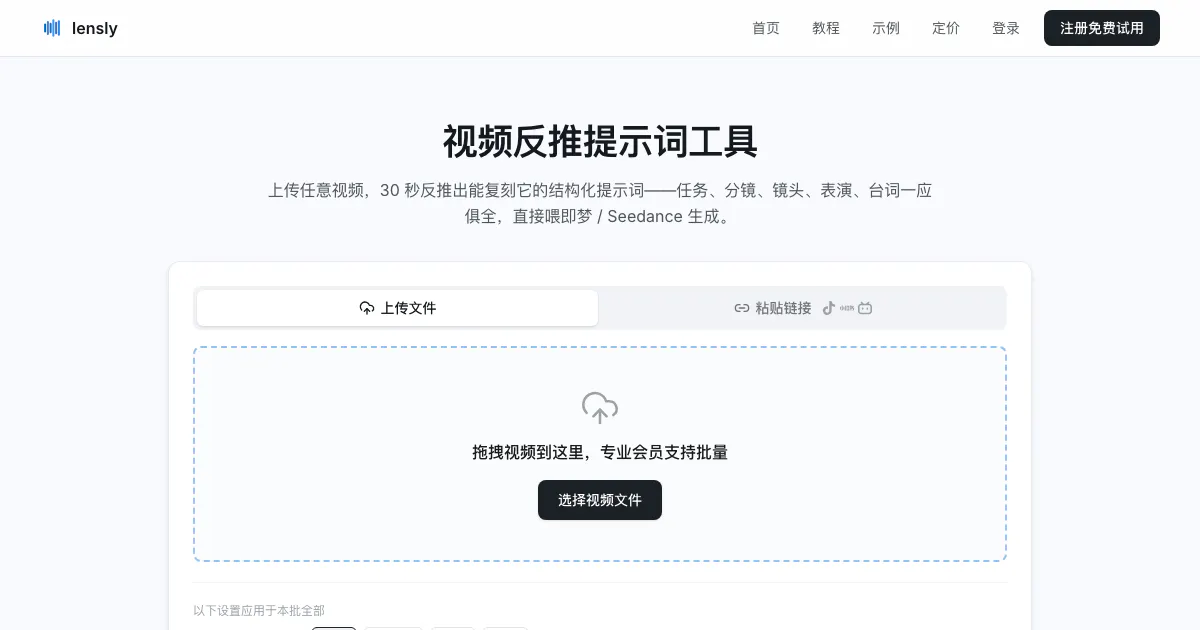
Task: Click the 以下设置应用于本批全部 label
Action: coord(259,610)
